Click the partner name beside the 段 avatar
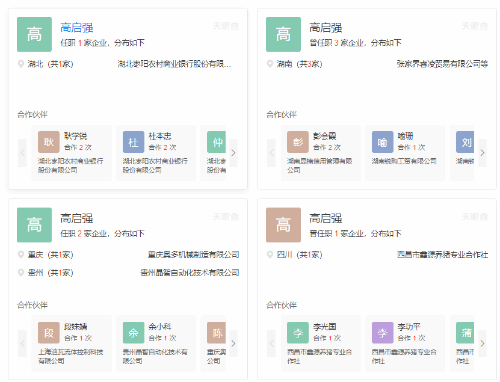 75,327
